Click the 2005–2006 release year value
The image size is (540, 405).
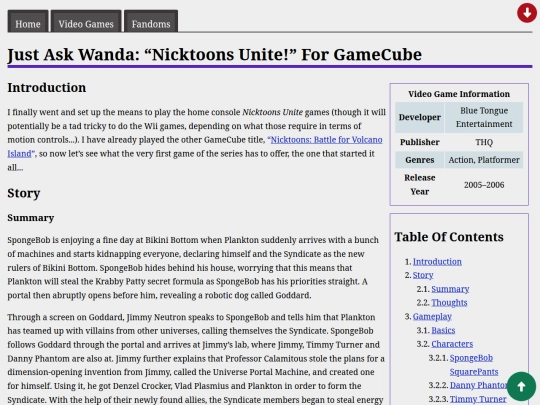(x=484, y=185)
